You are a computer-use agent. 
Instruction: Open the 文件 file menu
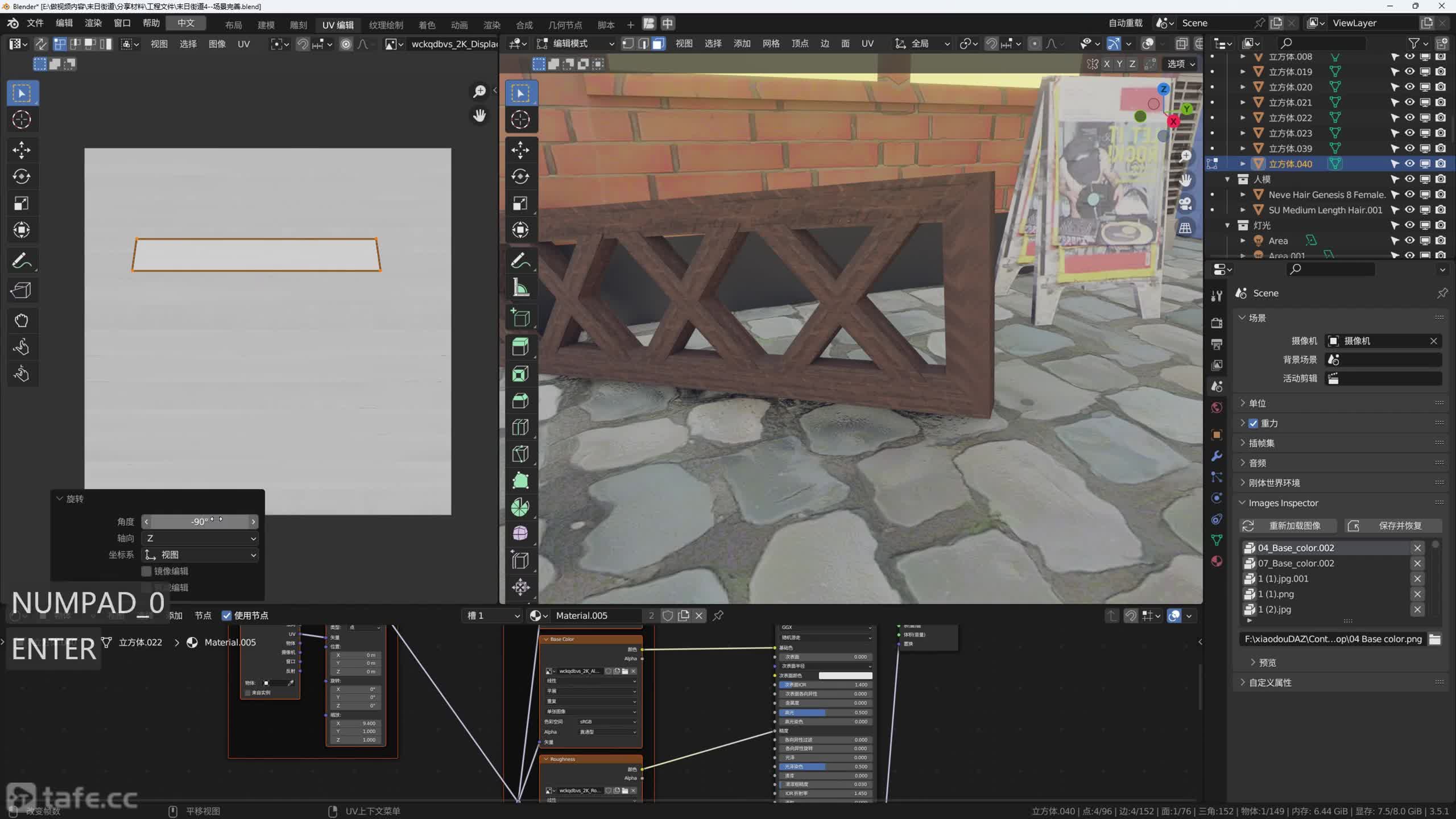35,23
